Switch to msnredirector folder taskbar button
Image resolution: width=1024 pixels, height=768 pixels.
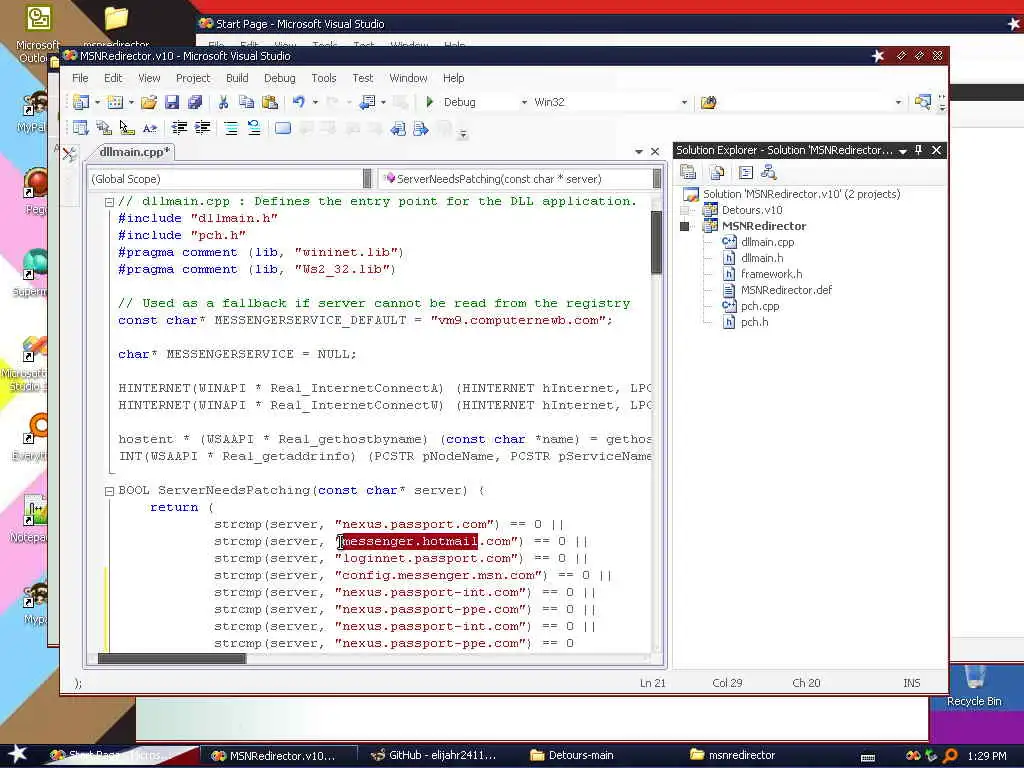click(x=733, y=755)
